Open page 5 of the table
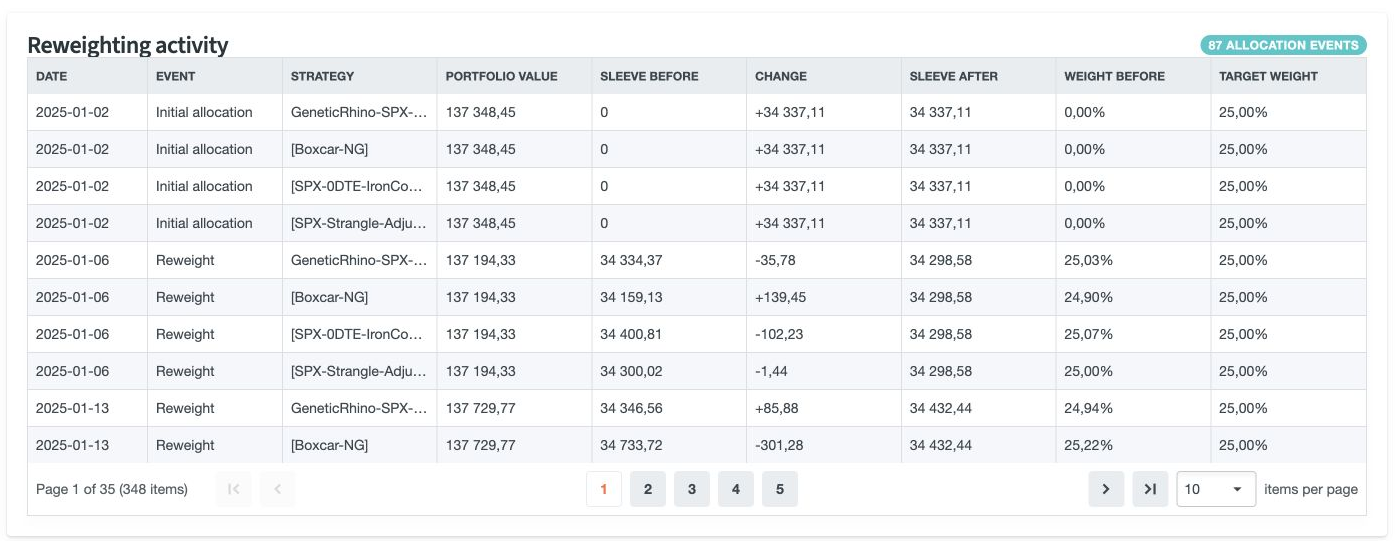This screenshot has height=541, width=1395. [x=780, y=489]
